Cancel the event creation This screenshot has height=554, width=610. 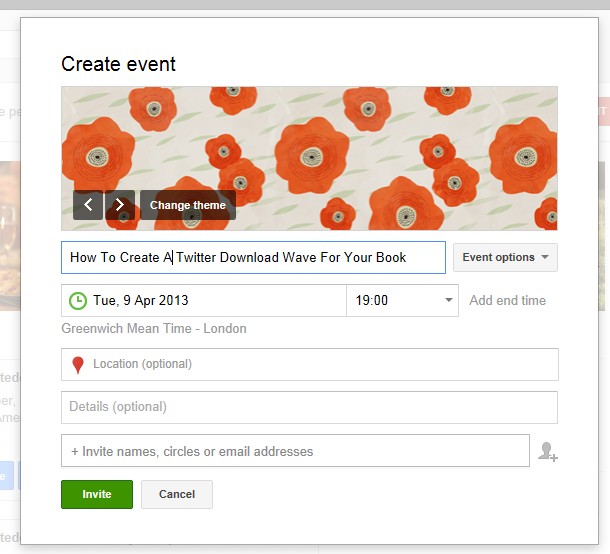[x=177, y=494]
